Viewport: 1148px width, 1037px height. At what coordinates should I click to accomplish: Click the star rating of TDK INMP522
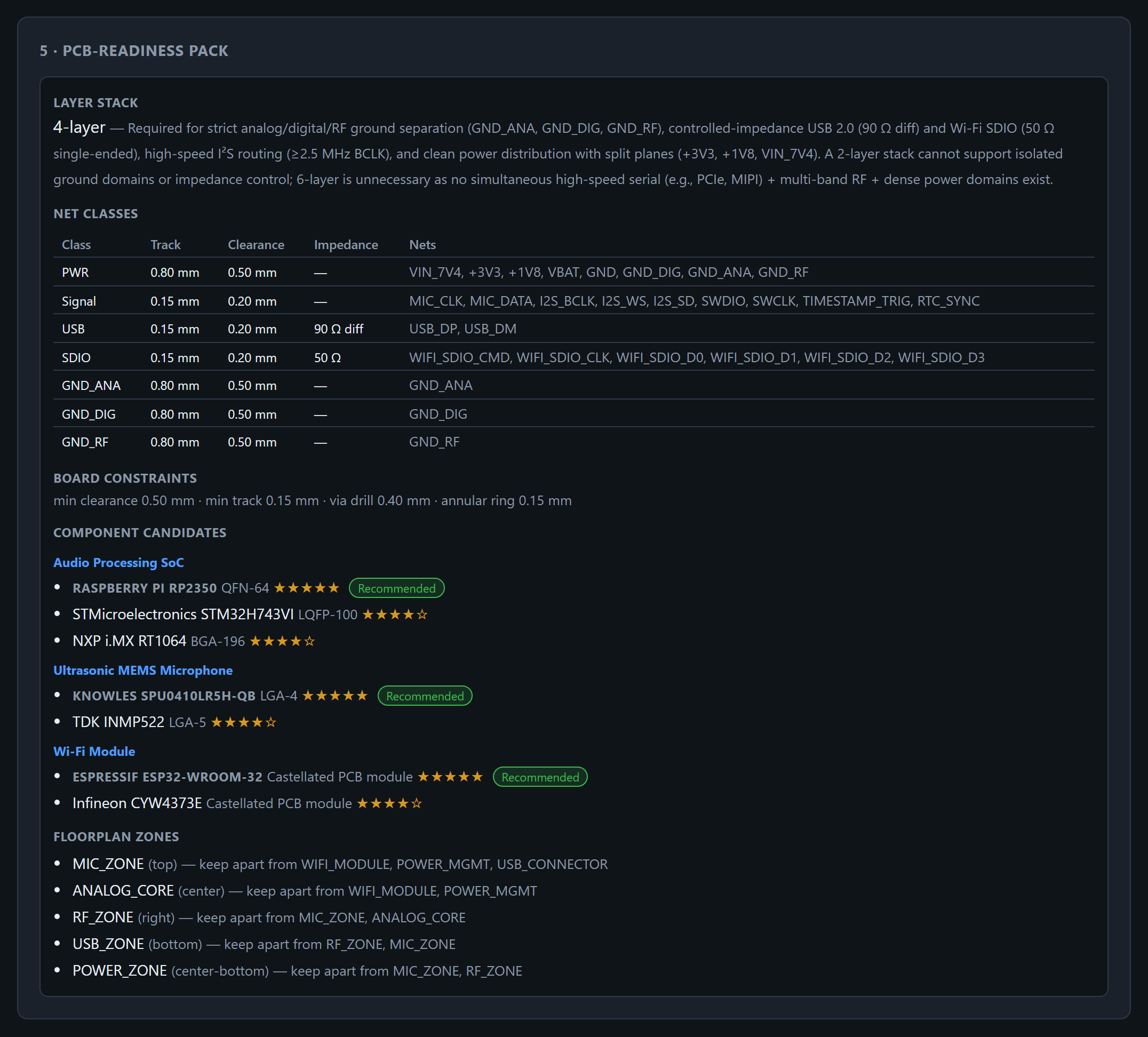(x=243, y=722)
